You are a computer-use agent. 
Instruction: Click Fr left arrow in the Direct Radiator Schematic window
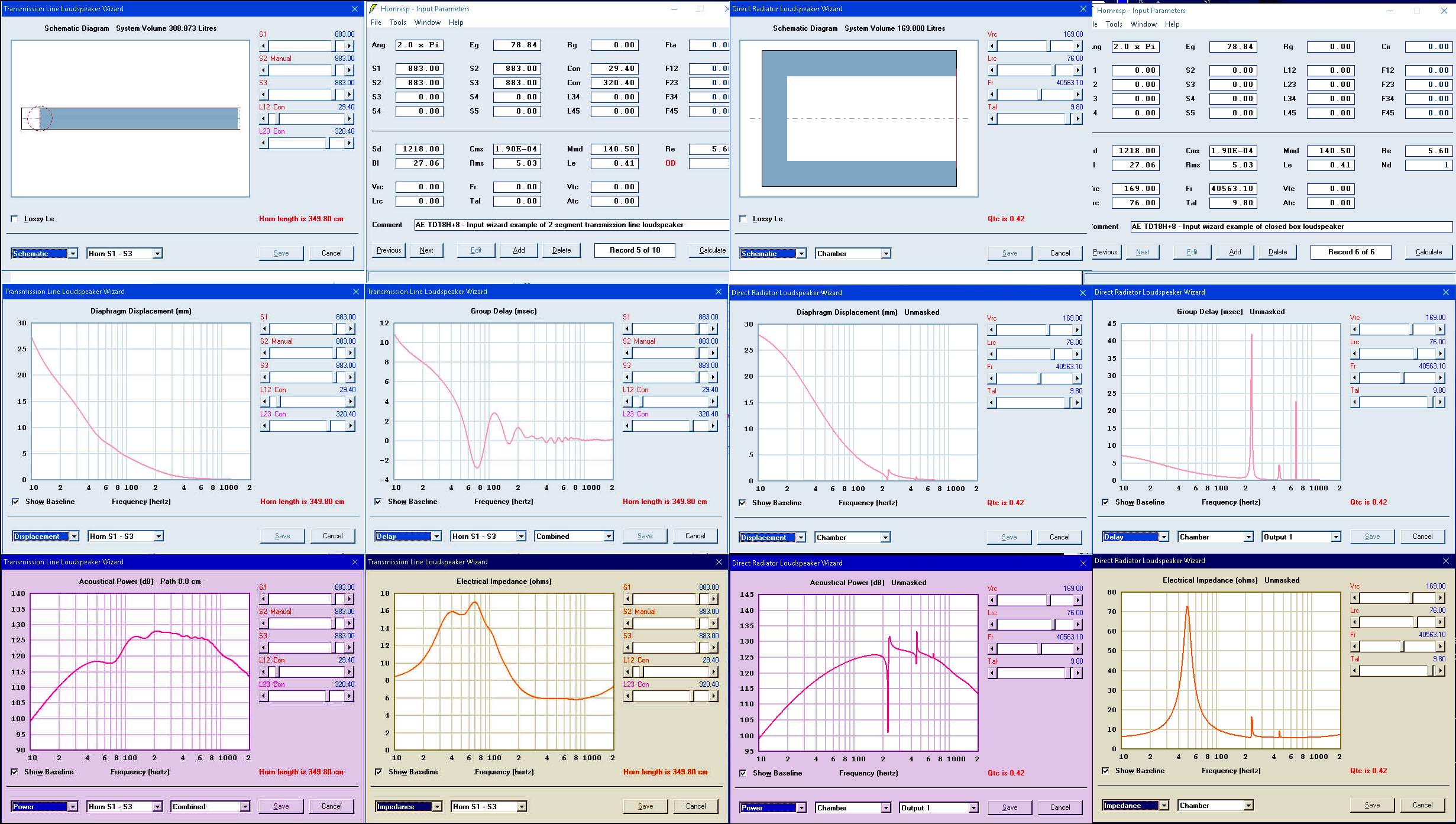coord(992,94)
